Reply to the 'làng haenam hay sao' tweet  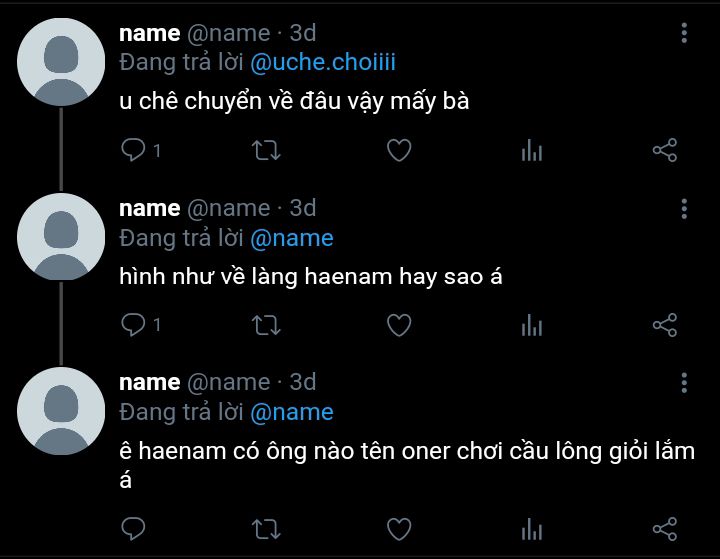pos(133,325)
